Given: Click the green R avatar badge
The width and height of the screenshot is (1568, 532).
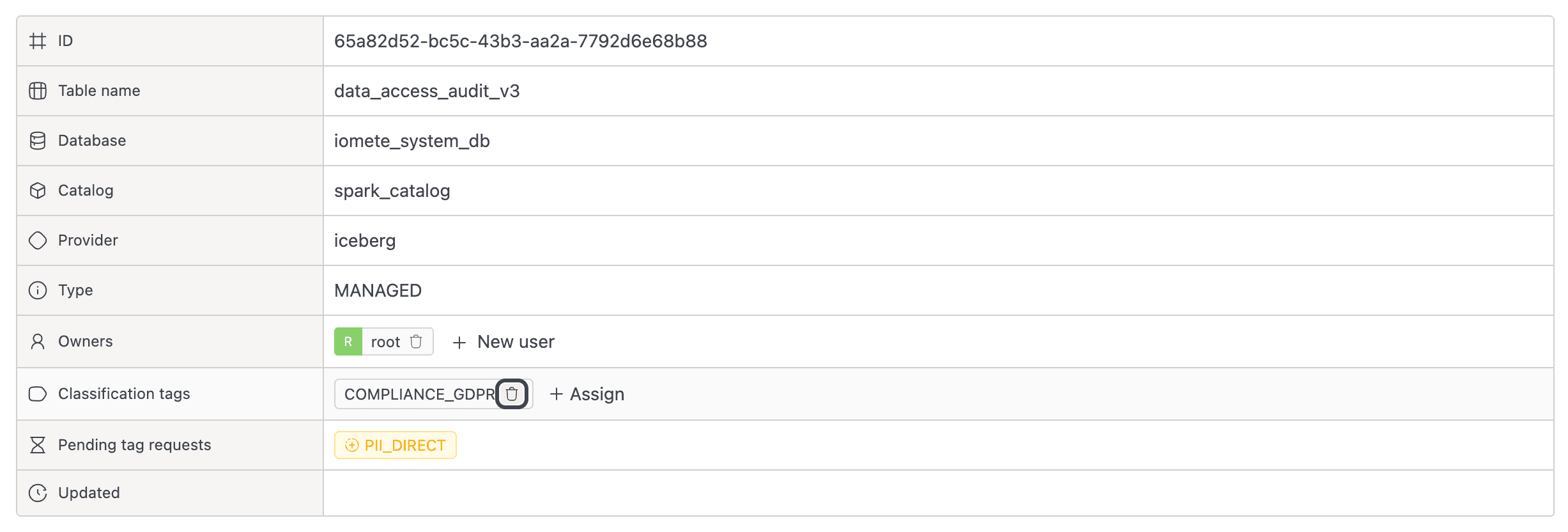Looking at the screenshot, I should [x=348, y=341].
